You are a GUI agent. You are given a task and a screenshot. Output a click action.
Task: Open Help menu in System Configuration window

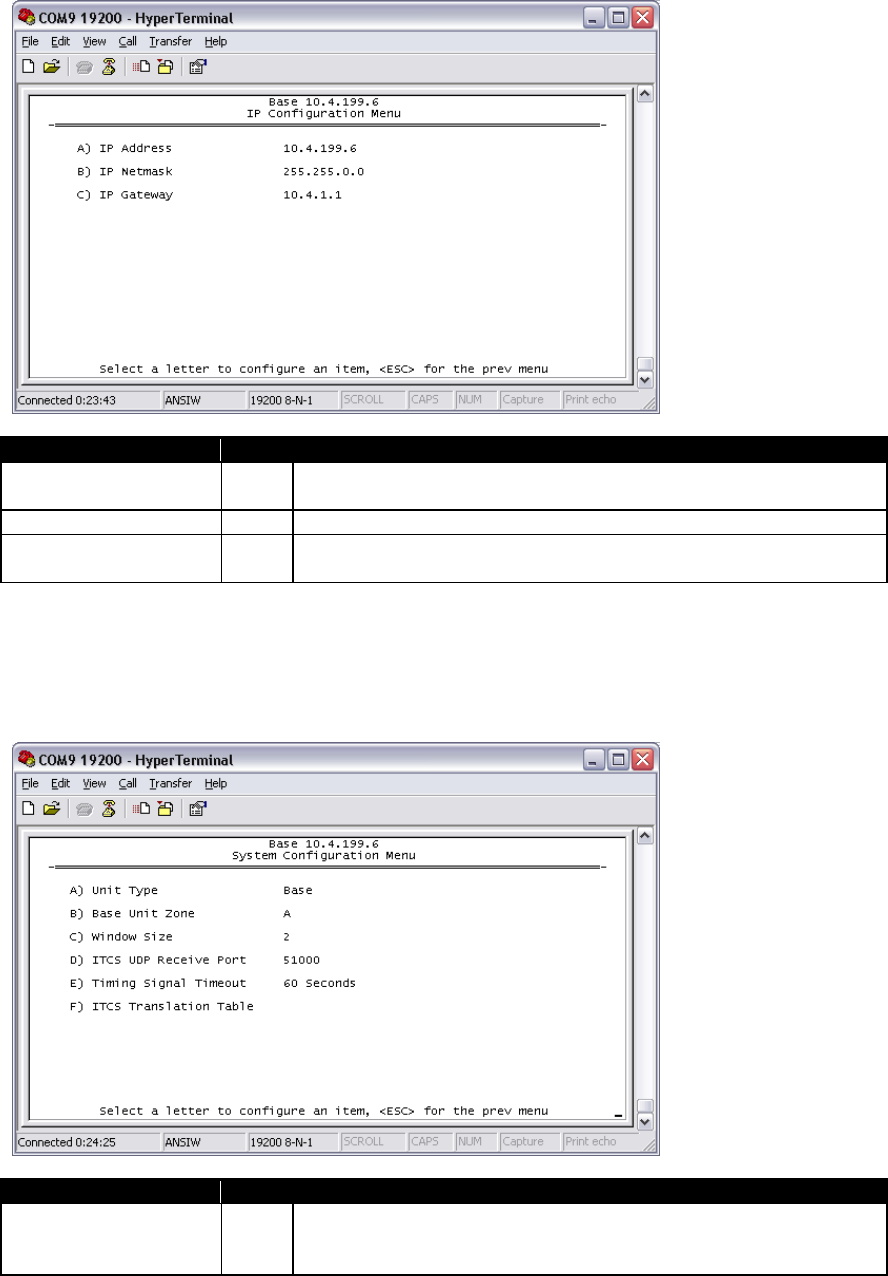tap(216, 783)
